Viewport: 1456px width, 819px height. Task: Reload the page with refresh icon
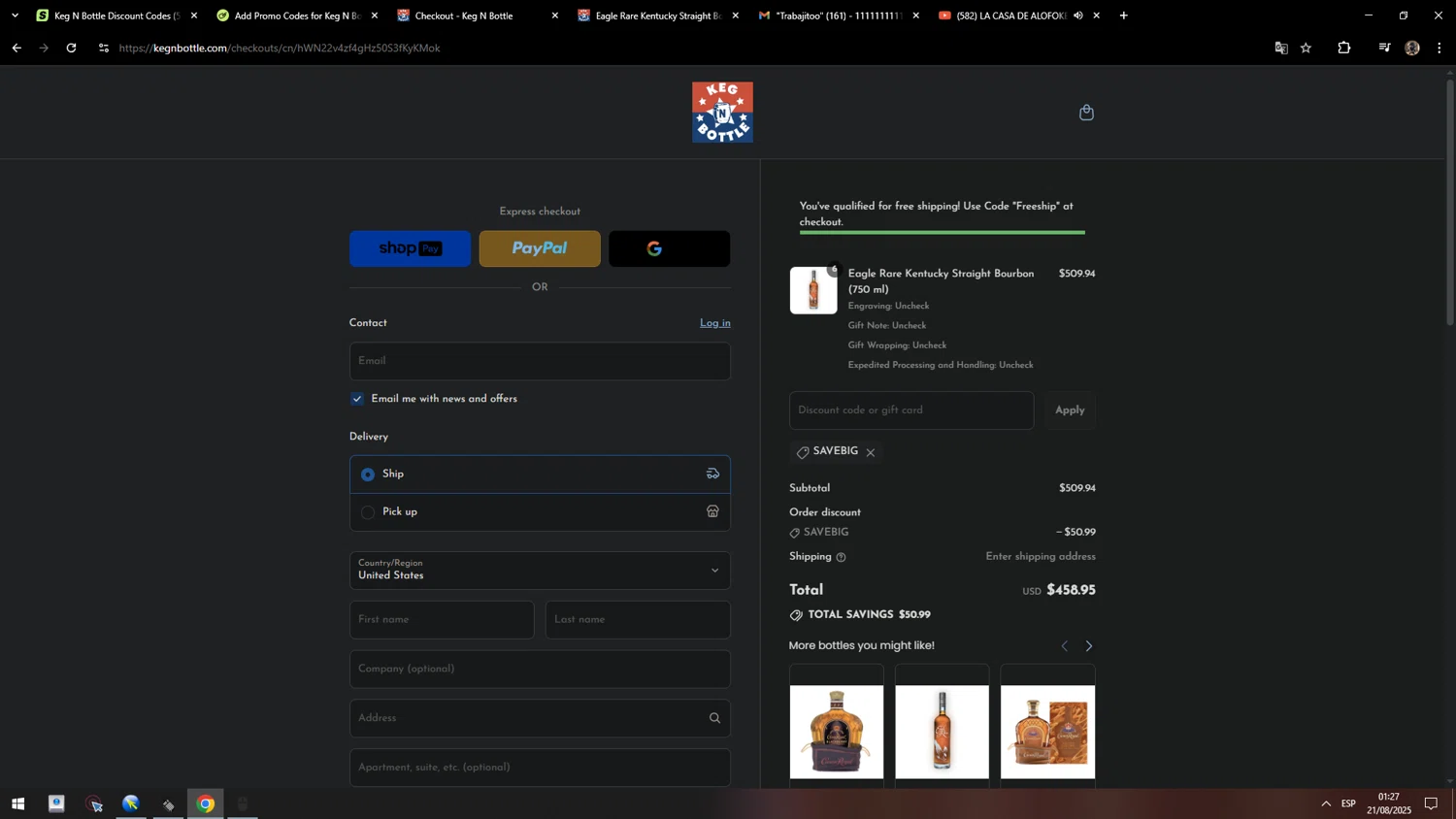tap(71, 48)
